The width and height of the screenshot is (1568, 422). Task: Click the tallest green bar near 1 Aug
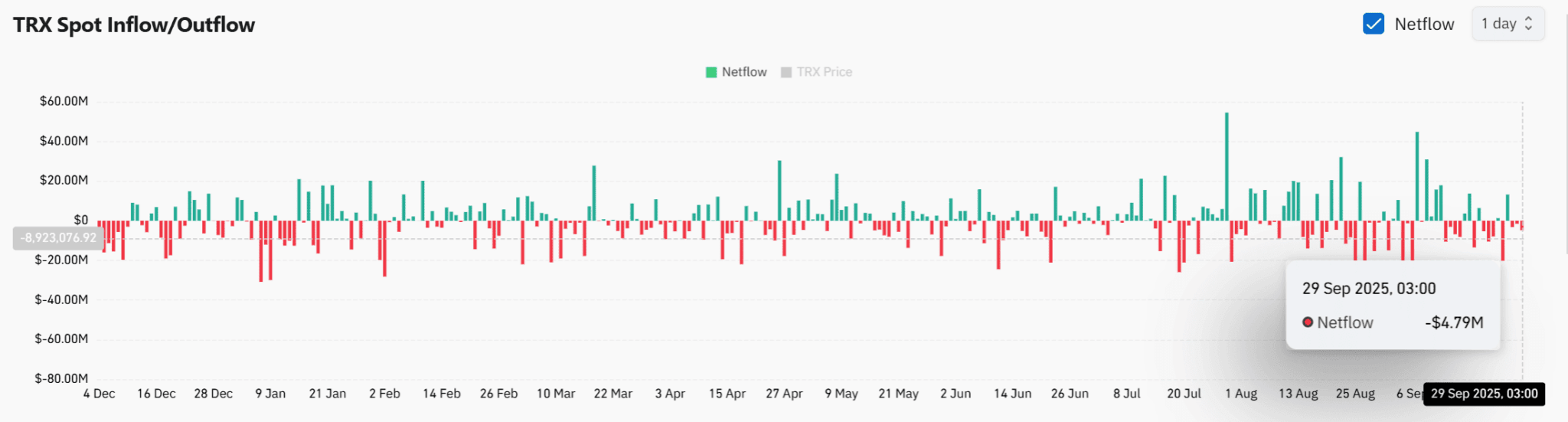coord(1227,166)
